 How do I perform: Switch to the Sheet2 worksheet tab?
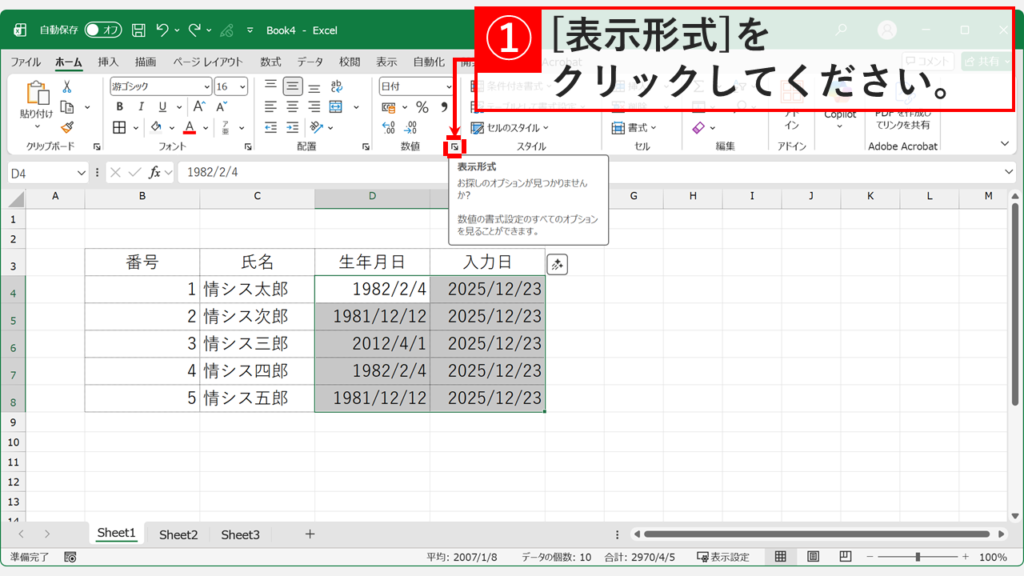pyautogui.click(x=178, y=534)
